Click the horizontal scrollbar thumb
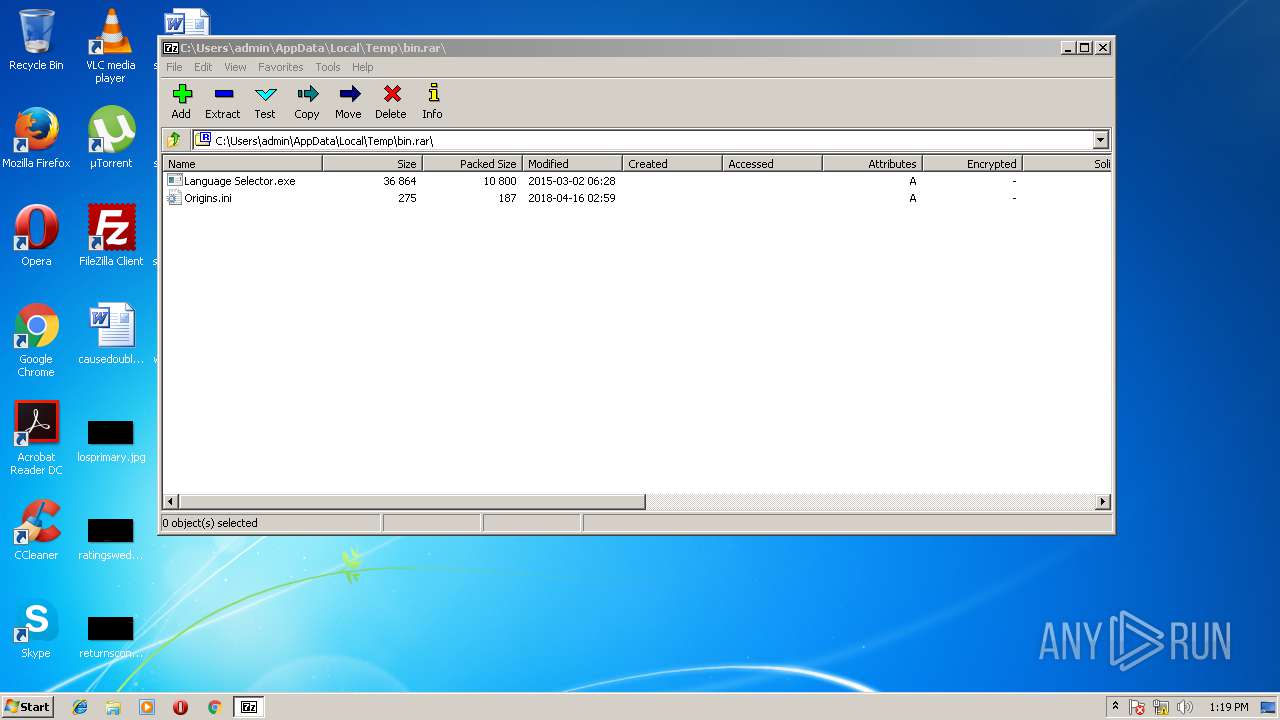This screenshot has height=720, width=1280. pyautogui.click(x=411, y=501)
